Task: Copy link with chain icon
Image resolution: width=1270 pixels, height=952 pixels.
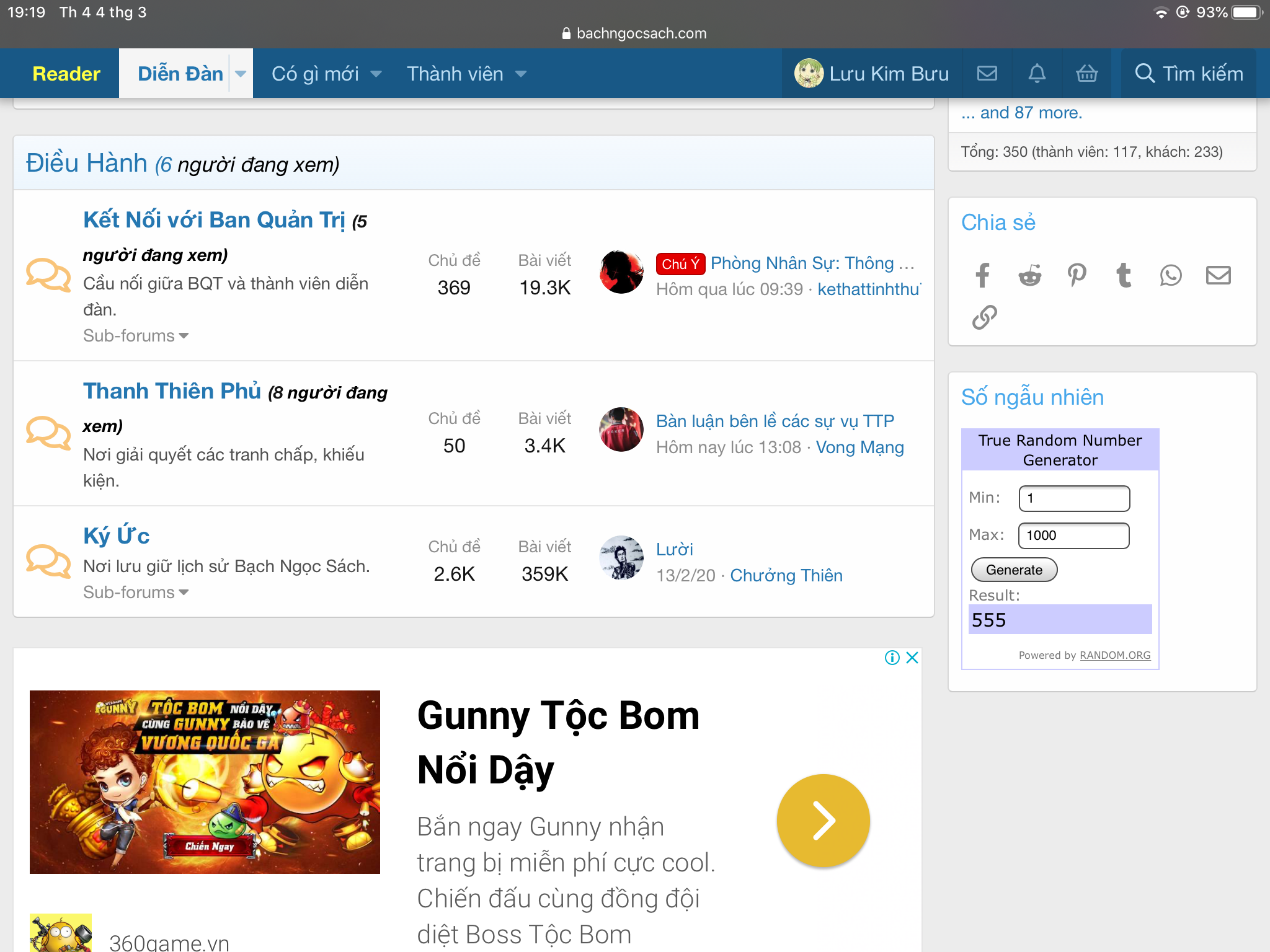Action: (x=984, y=317)
